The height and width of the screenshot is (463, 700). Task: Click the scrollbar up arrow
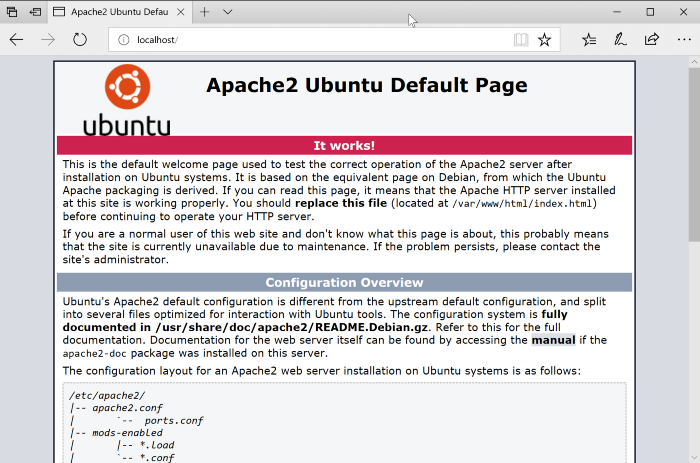694,62
